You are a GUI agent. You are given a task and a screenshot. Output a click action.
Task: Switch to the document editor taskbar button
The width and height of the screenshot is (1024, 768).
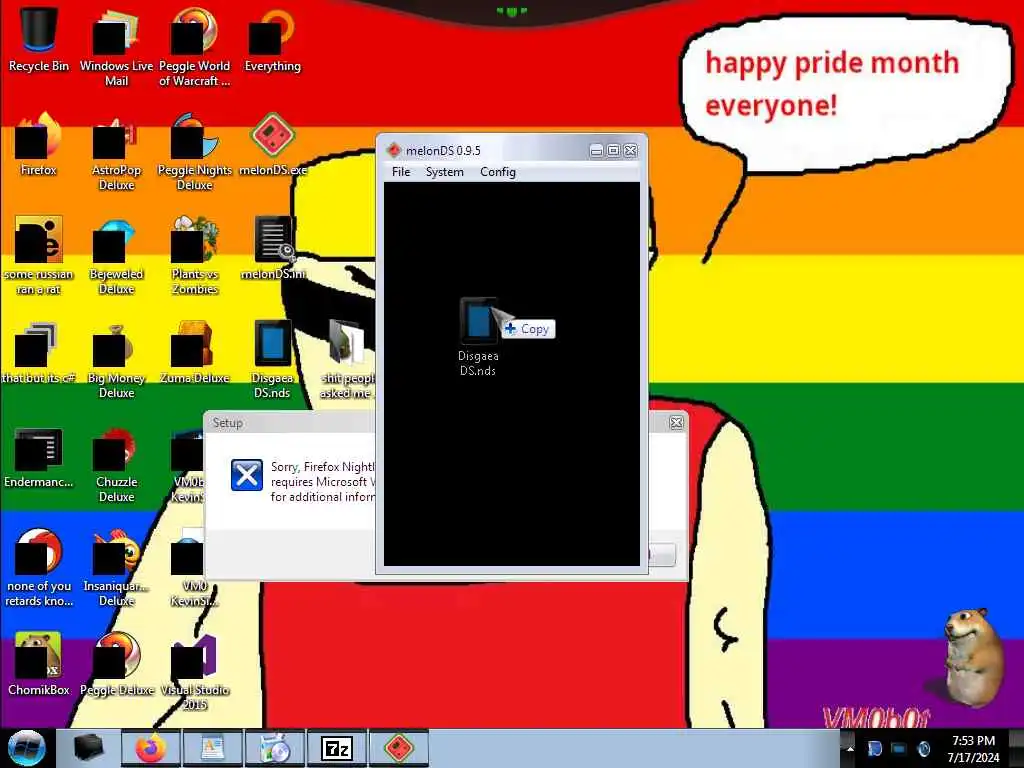tap(212, 748)
